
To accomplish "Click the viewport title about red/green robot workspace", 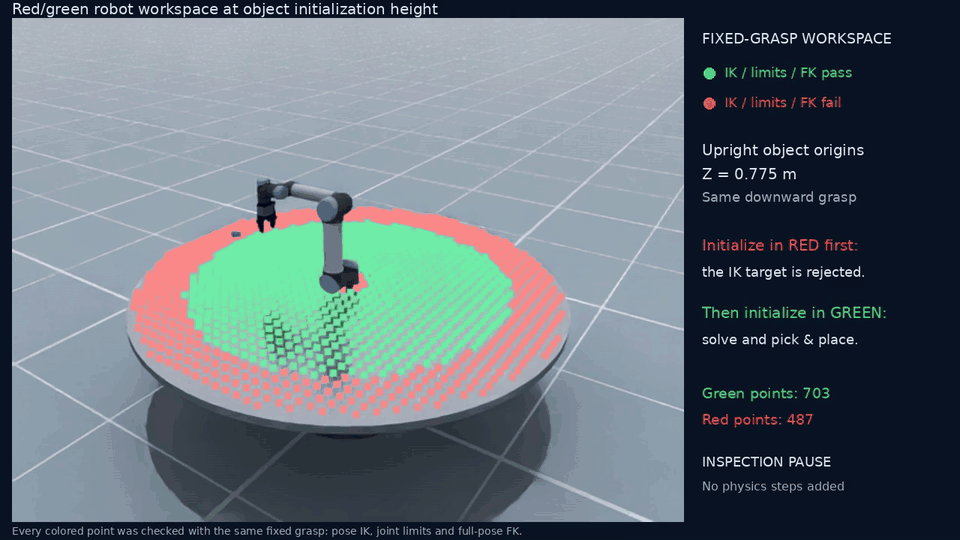I will pos(225,9).
